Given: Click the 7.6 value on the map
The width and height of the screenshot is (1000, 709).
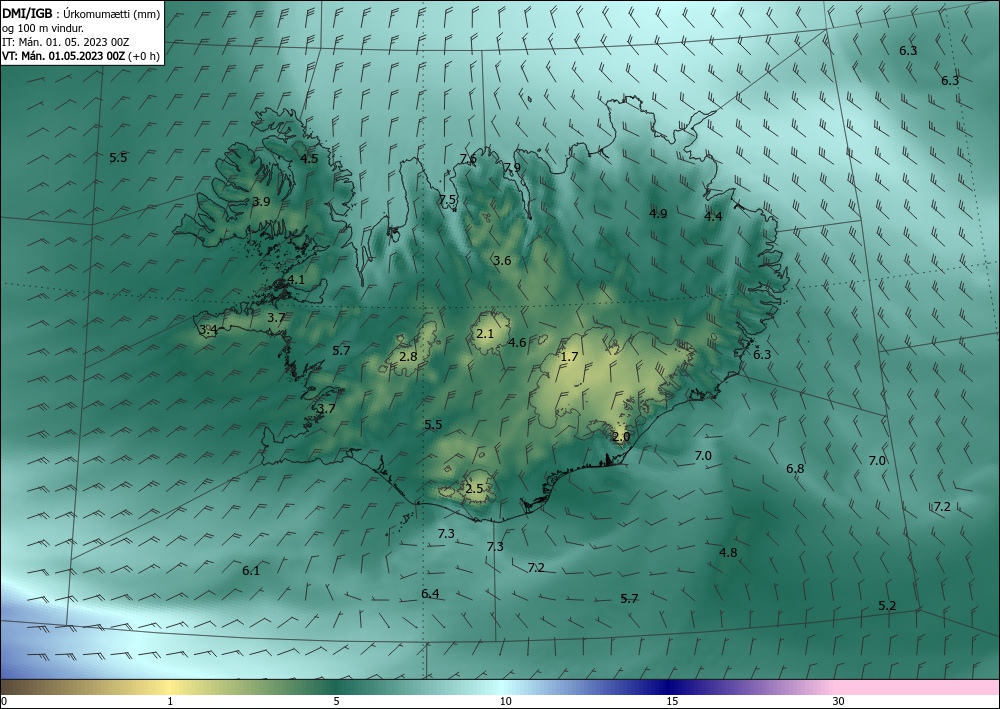Looking at the screenshot, I should click(468, 159).
